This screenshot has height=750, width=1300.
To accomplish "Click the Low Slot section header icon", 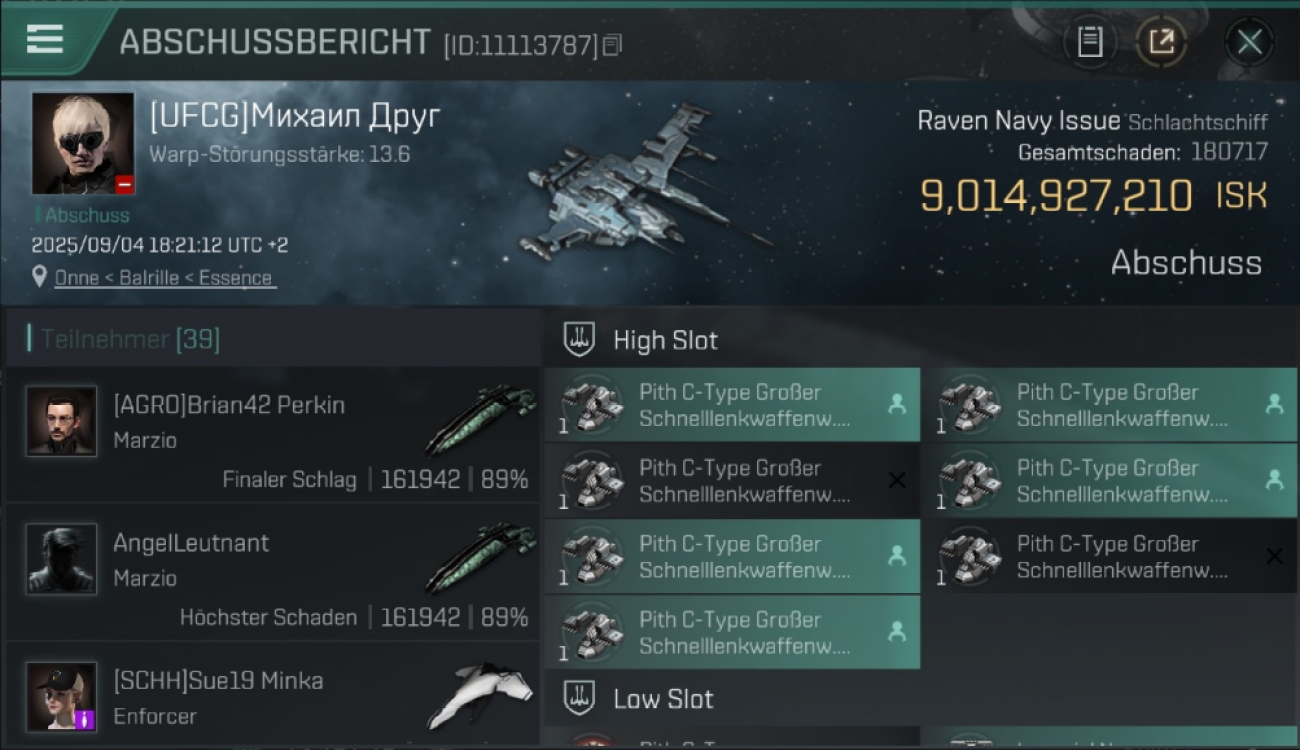I will (x=579, y=698).
